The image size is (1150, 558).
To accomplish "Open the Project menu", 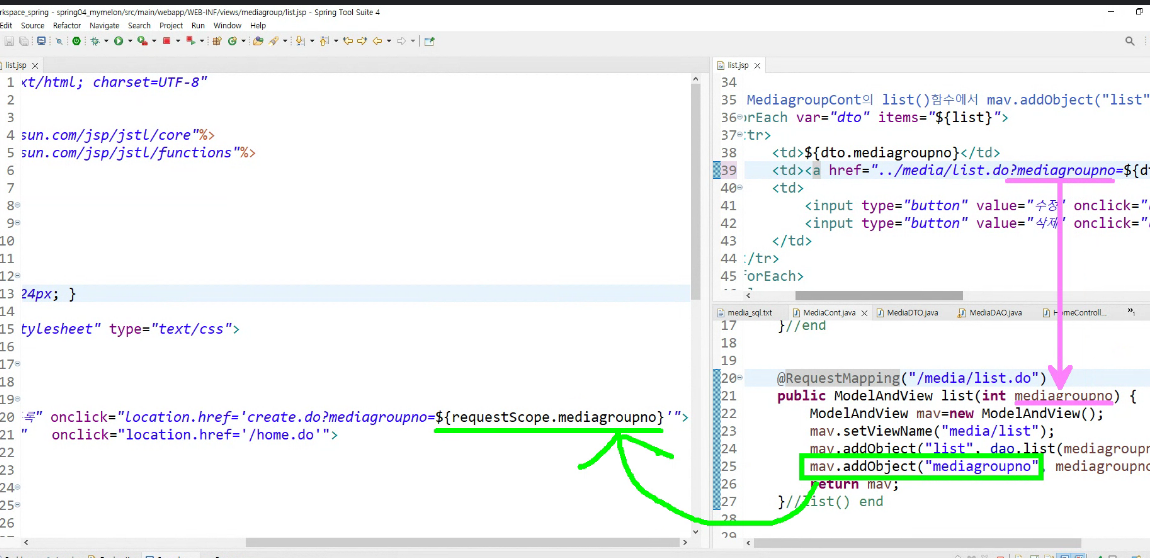I will (x=171, y=25).
